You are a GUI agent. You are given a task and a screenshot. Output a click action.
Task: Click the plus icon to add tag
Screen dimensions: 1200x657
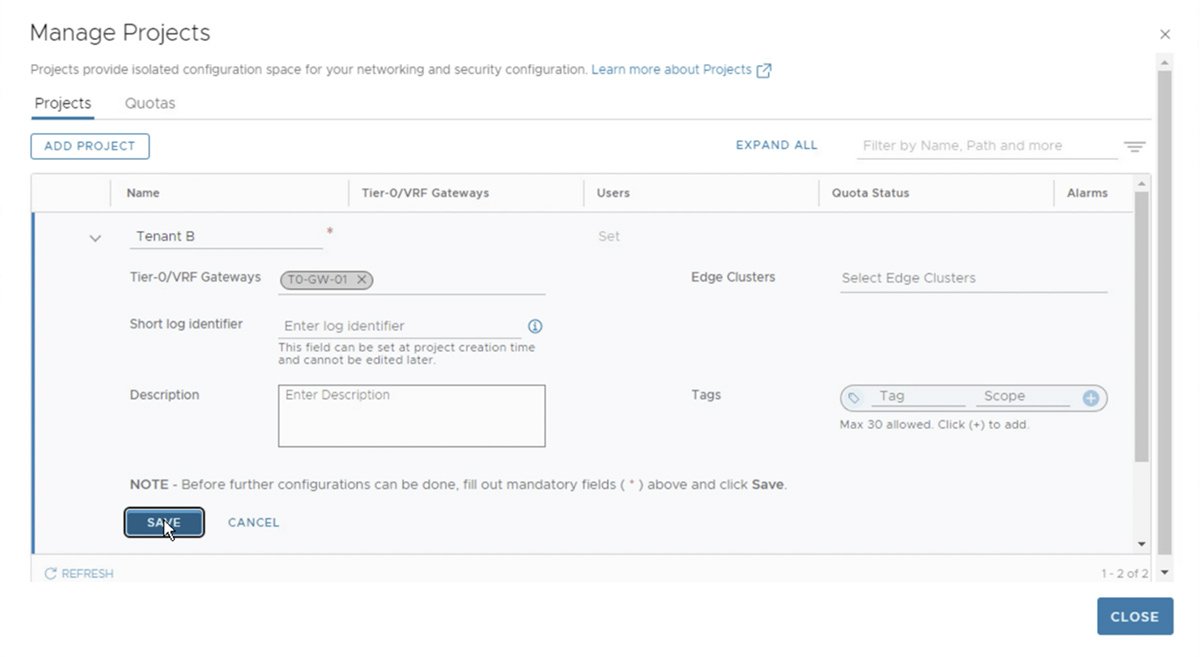click(x=1091, y=398)
